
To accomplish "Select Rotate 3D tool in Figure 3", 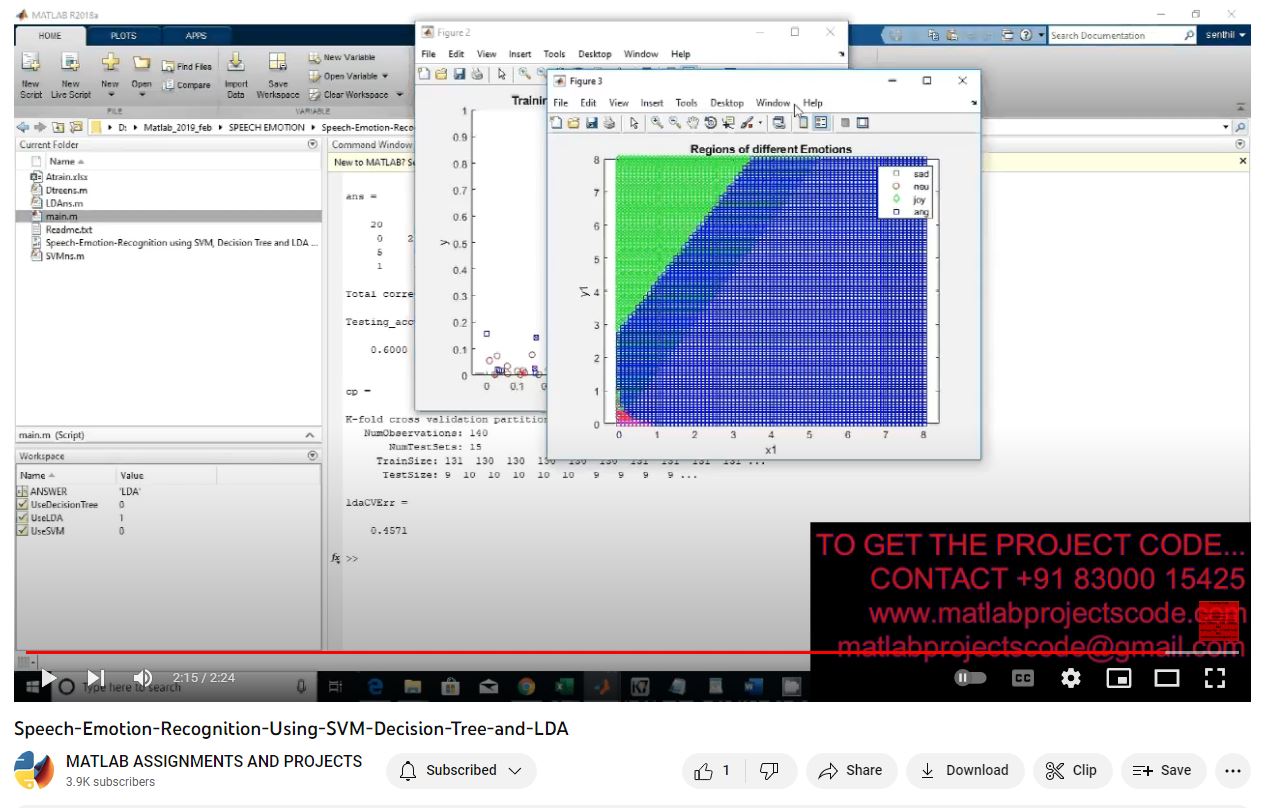I will click(x=710, y=123).
